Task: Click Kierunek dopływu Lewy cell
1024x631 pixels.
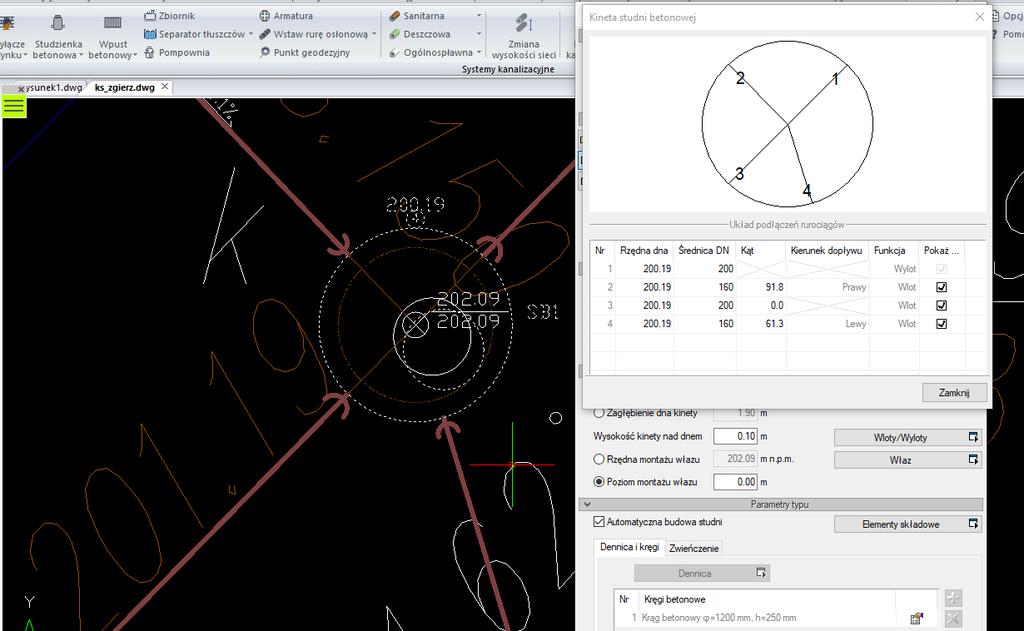Action: point(827,323)
